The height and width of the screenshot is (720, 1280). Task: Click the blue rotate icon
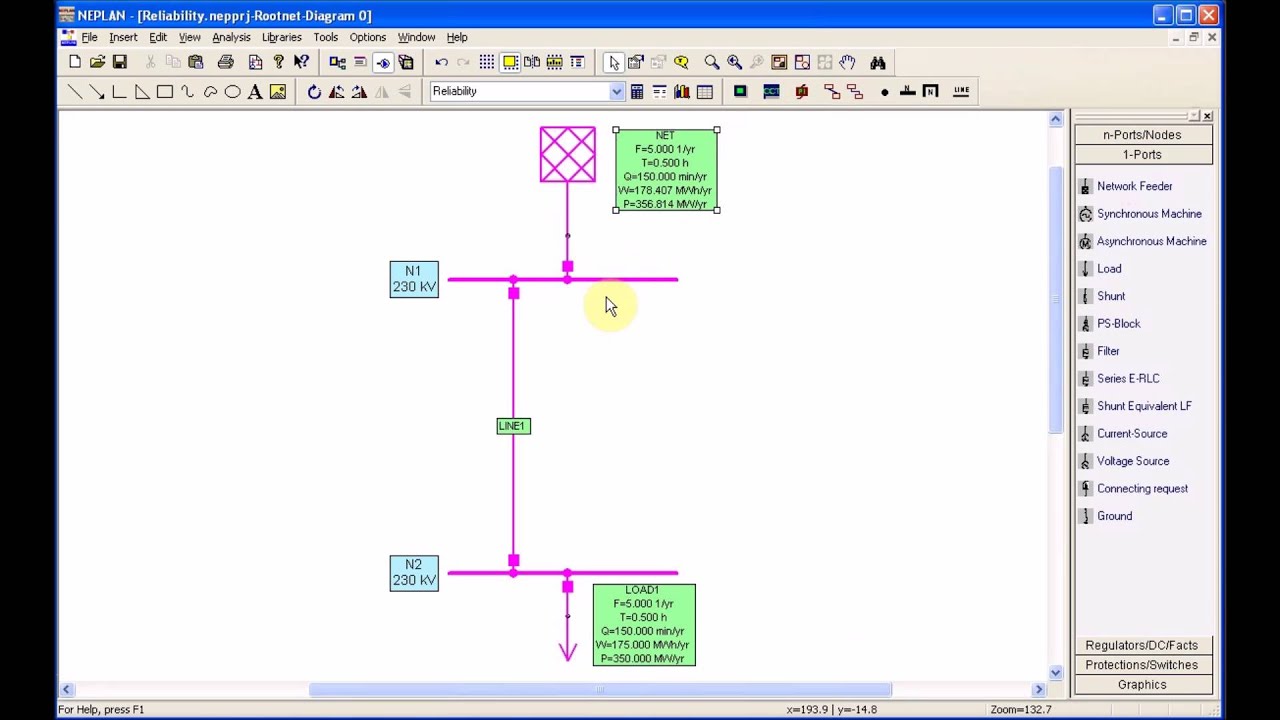[x=314, y=91]
